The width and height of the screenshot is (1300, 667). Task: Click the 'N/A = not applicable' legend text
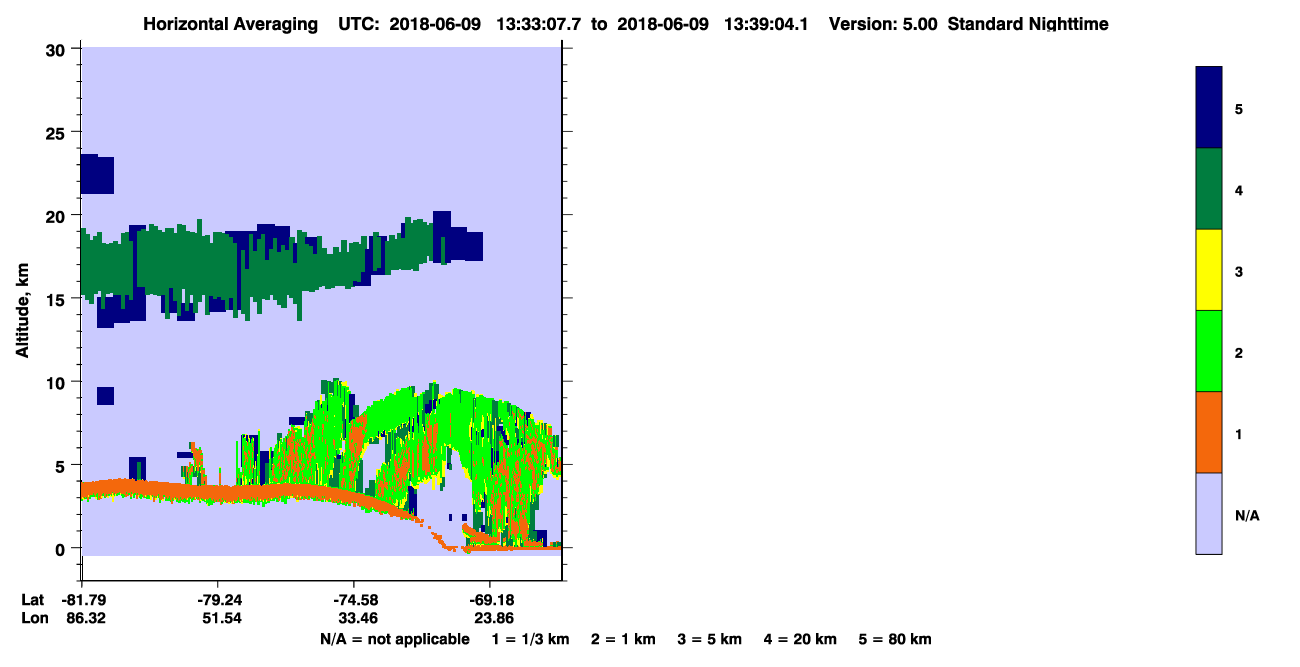coord(394,639)
